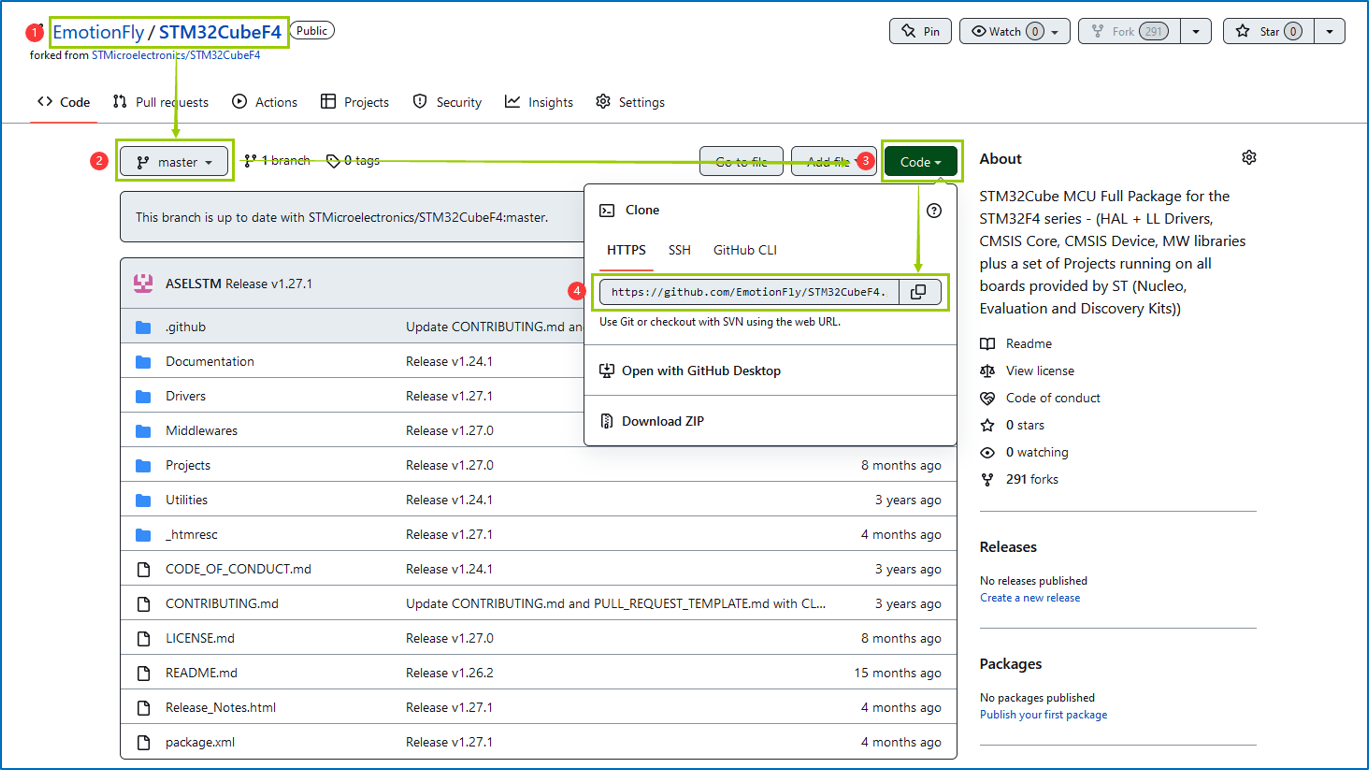Open the Code tab
The image size is (1369, 770).
point(64,102)
